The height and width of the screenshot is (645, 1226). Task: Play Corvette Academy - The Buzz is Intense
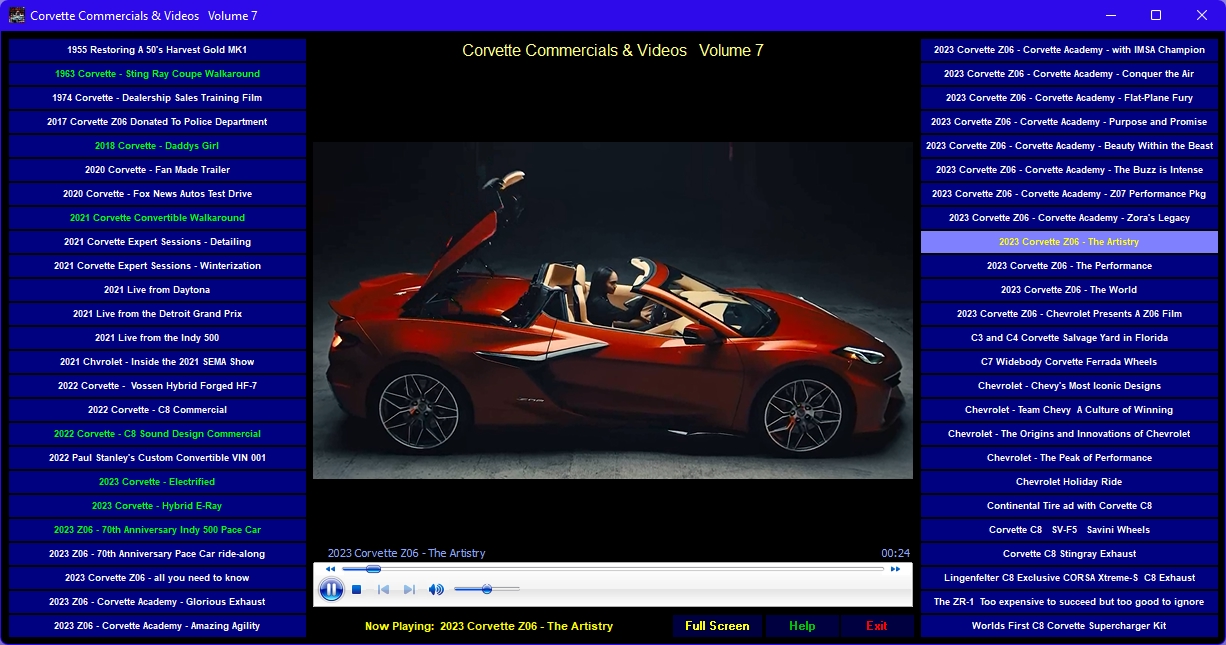tap(1069, 170)
